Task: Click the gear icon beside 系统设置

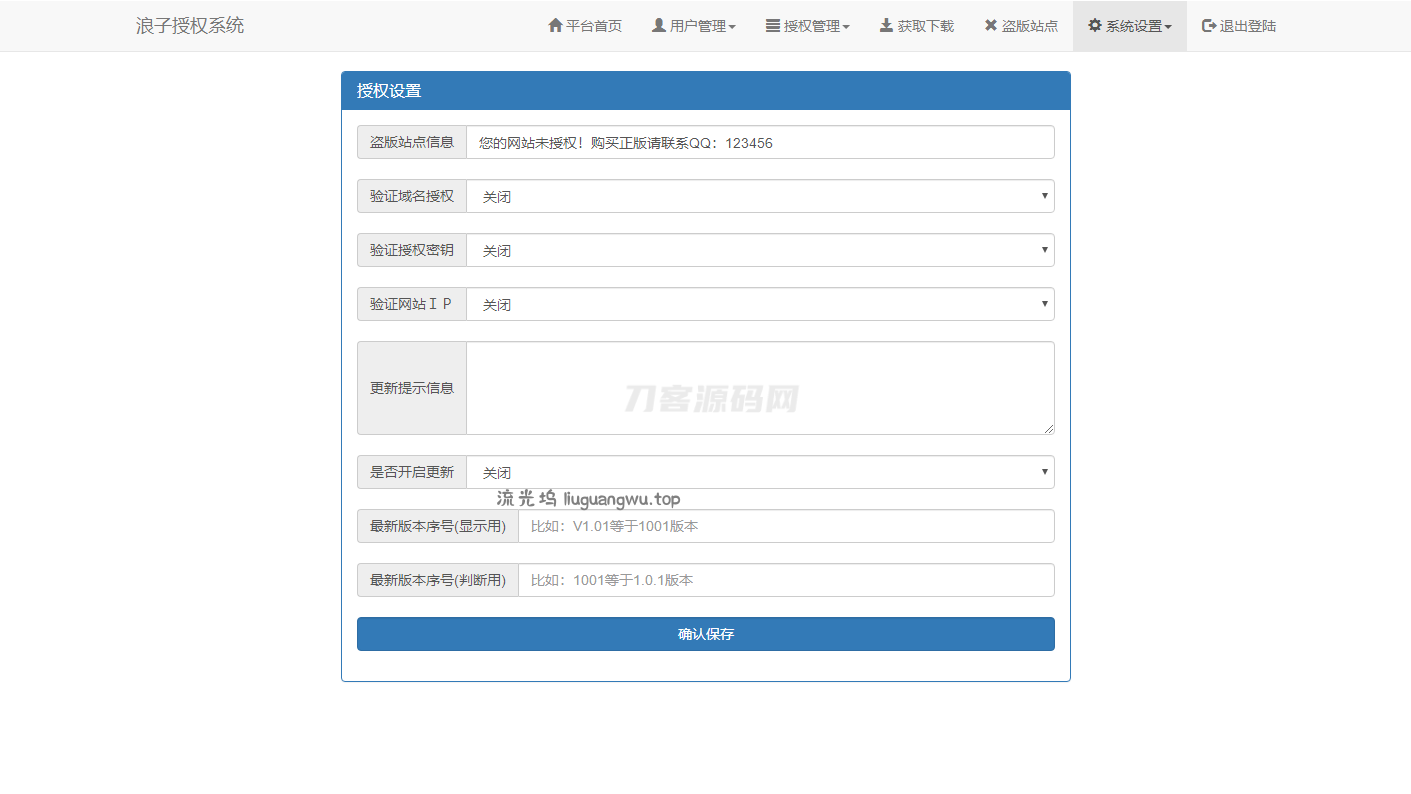Action: 1095,26
